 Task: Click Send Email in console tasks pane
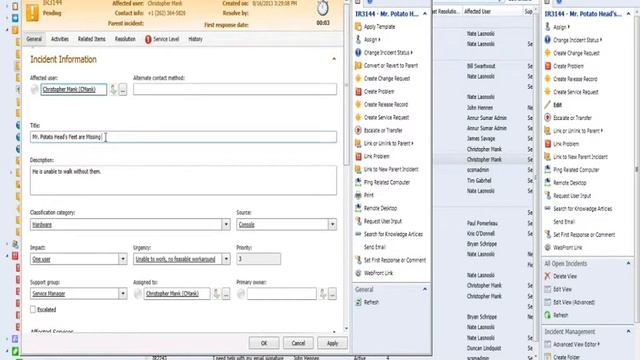coord(564,222)
